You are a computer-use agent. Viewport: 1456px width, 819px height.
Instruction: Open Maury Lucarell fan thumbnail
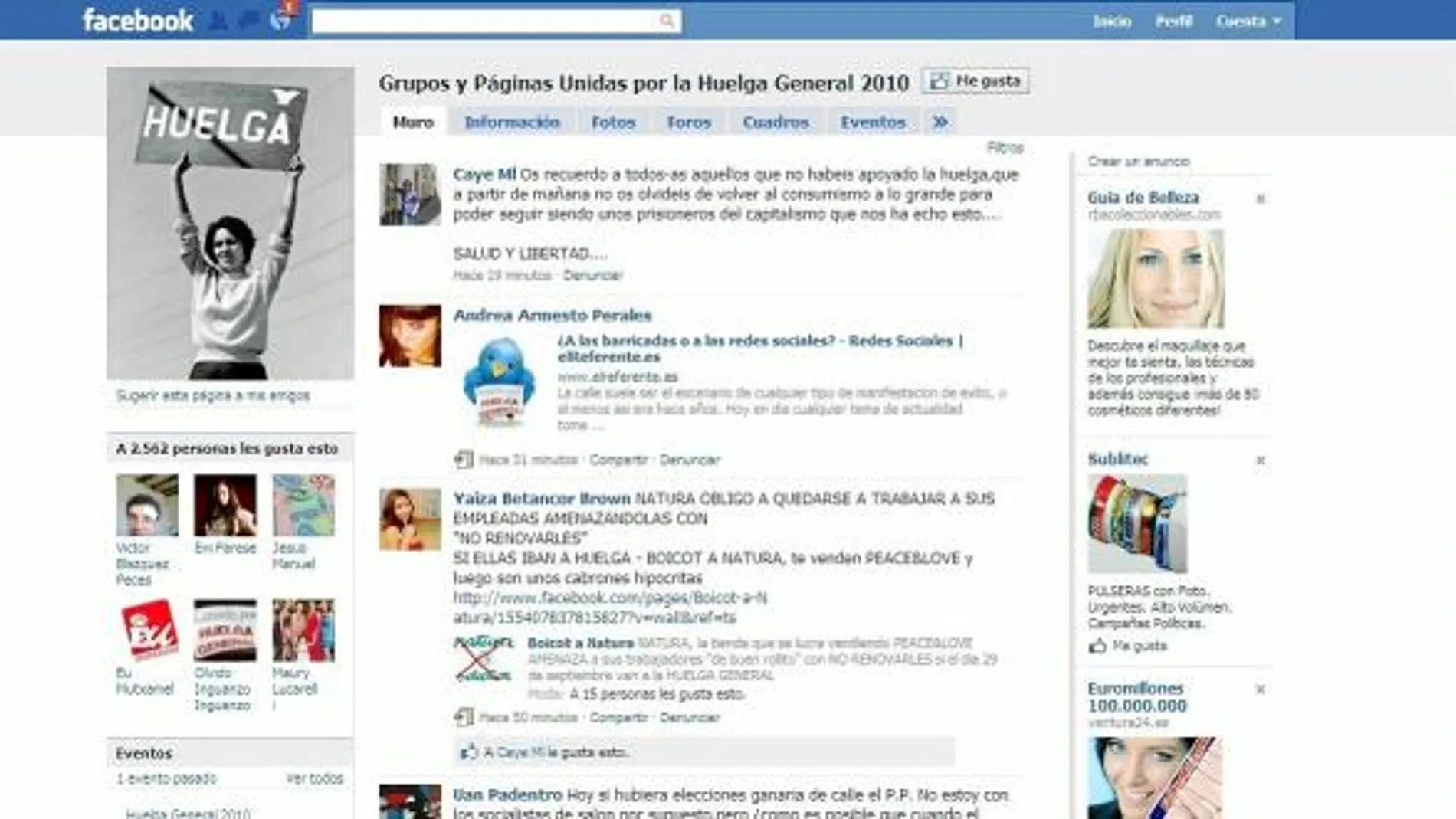pos(303,631)
